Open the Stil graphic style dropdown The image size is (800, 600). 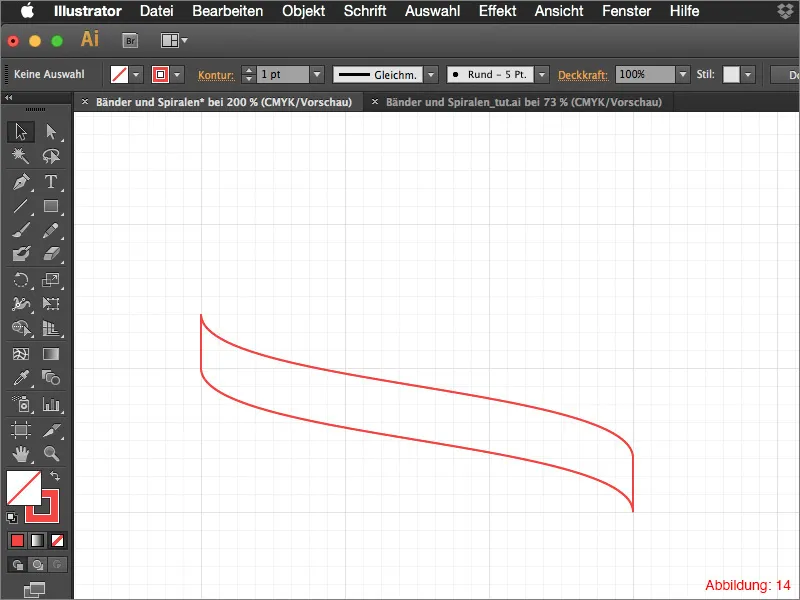pos(748,74)
